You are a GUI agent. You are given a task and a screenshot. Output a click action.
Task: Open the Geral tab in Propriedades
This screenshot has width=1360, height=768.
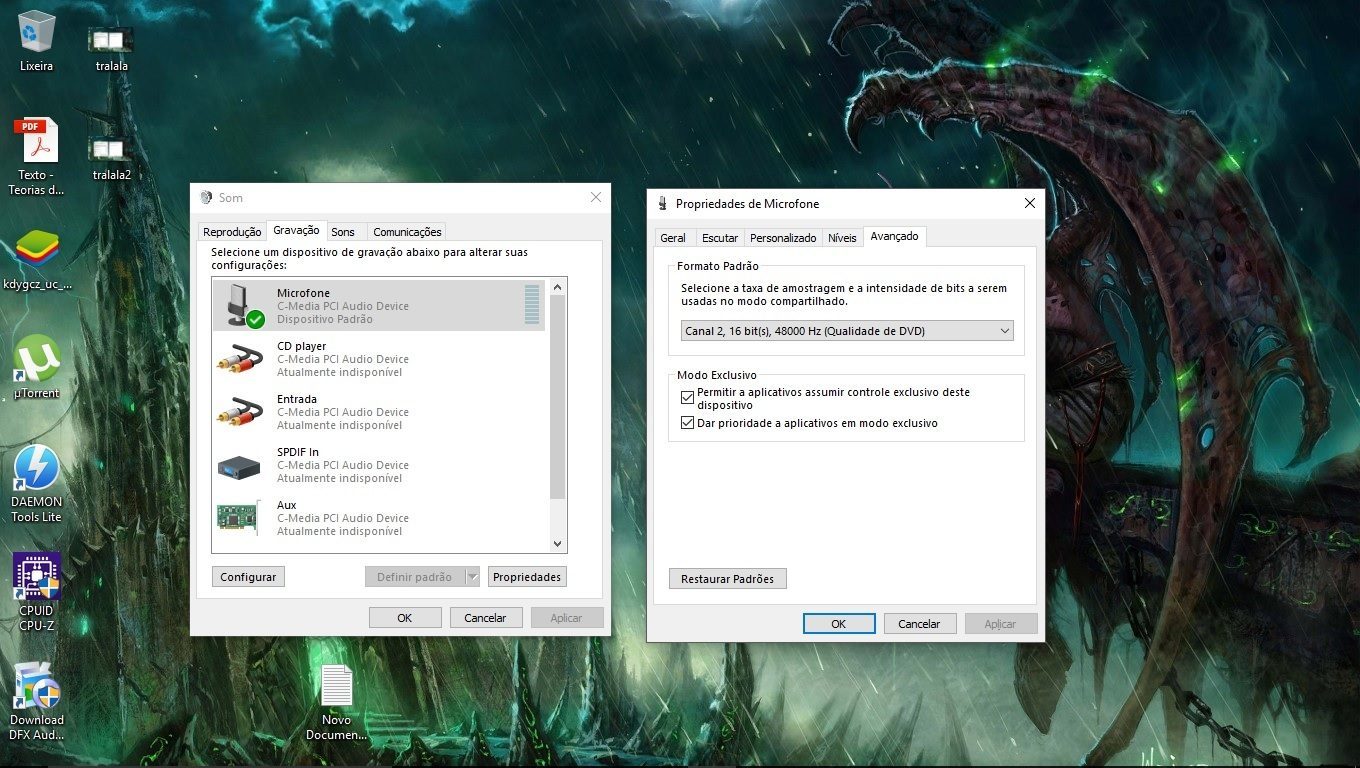pos(673,238)
